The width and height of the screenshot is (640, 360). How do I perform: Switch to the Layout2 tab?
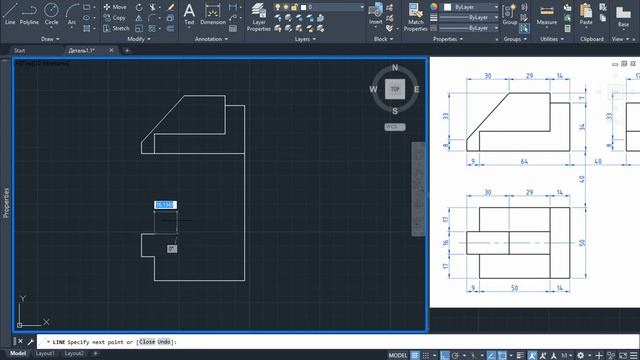tap(74, 353)
